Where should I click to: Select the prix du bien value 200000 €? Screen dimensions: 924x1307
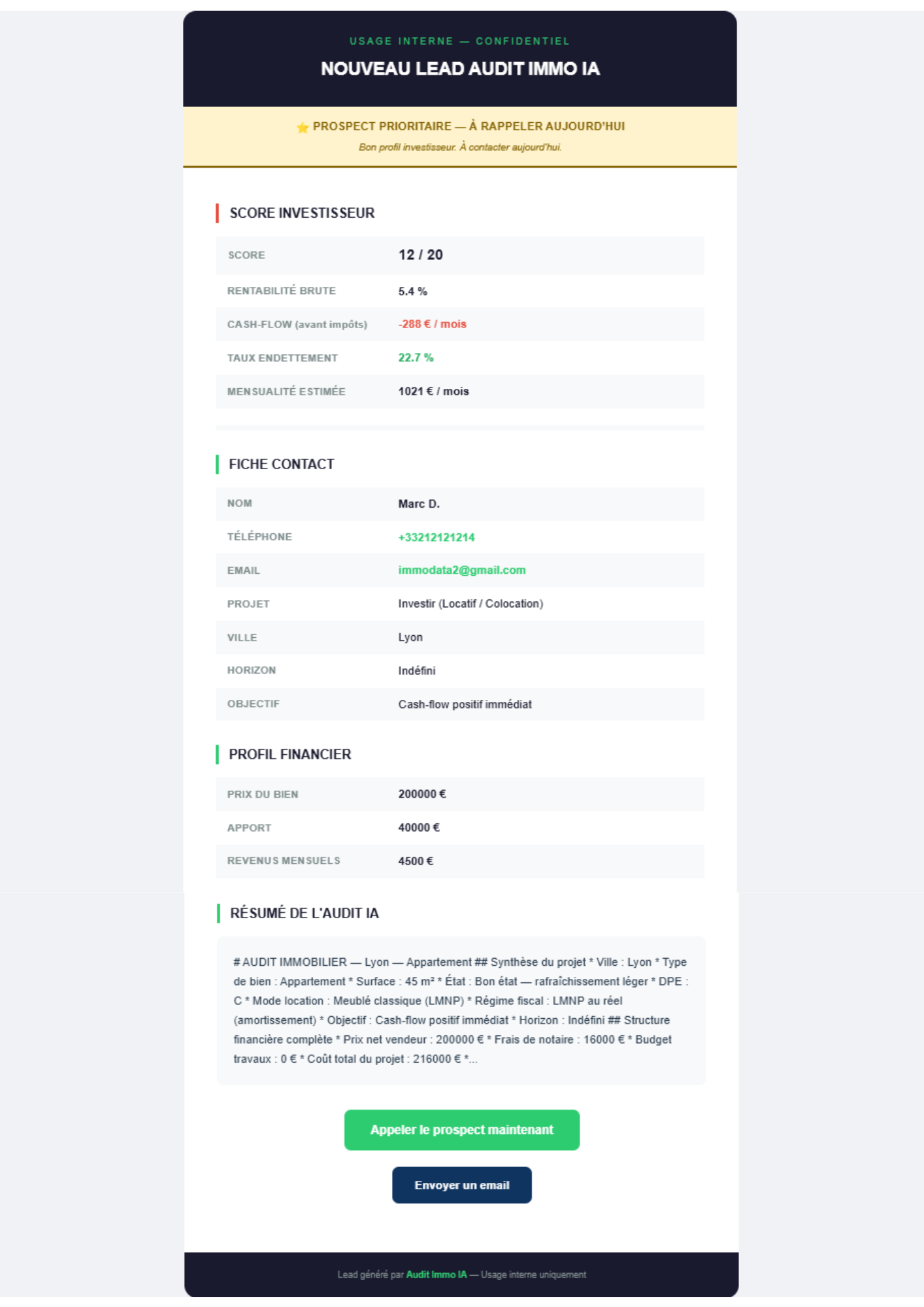coord(421,794)
